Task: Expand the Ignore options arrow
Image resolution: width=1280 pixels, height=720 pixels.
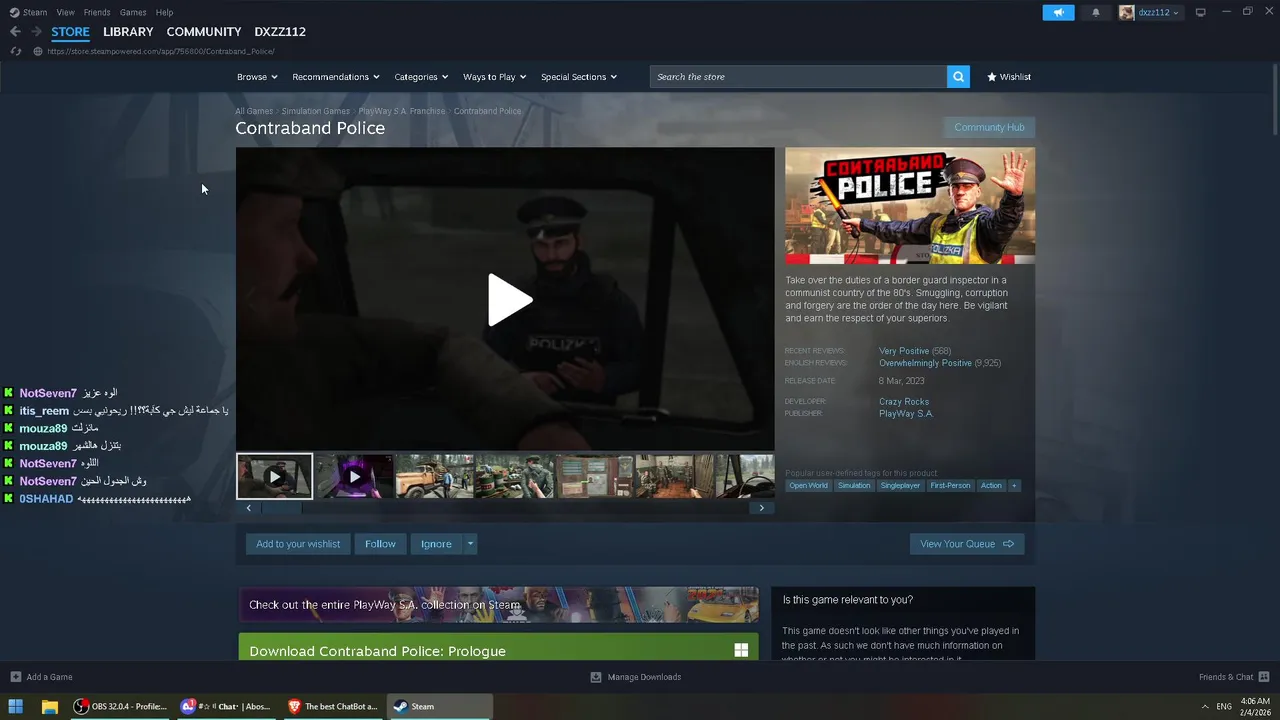Action: (x=470, y=544)
